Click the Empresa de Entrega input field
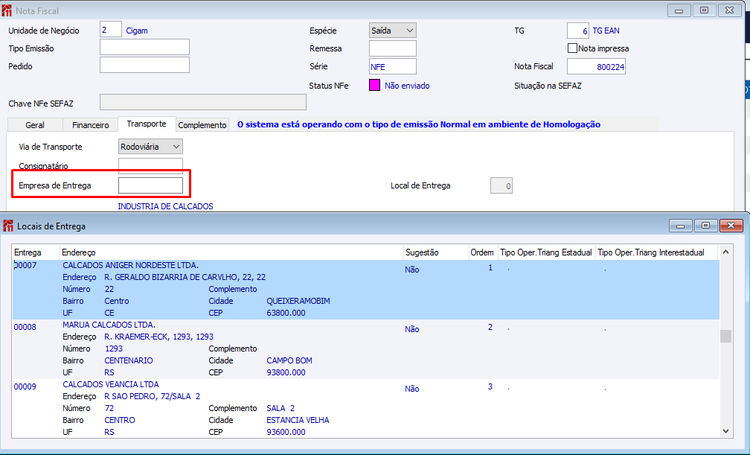 tap(150, 185)
